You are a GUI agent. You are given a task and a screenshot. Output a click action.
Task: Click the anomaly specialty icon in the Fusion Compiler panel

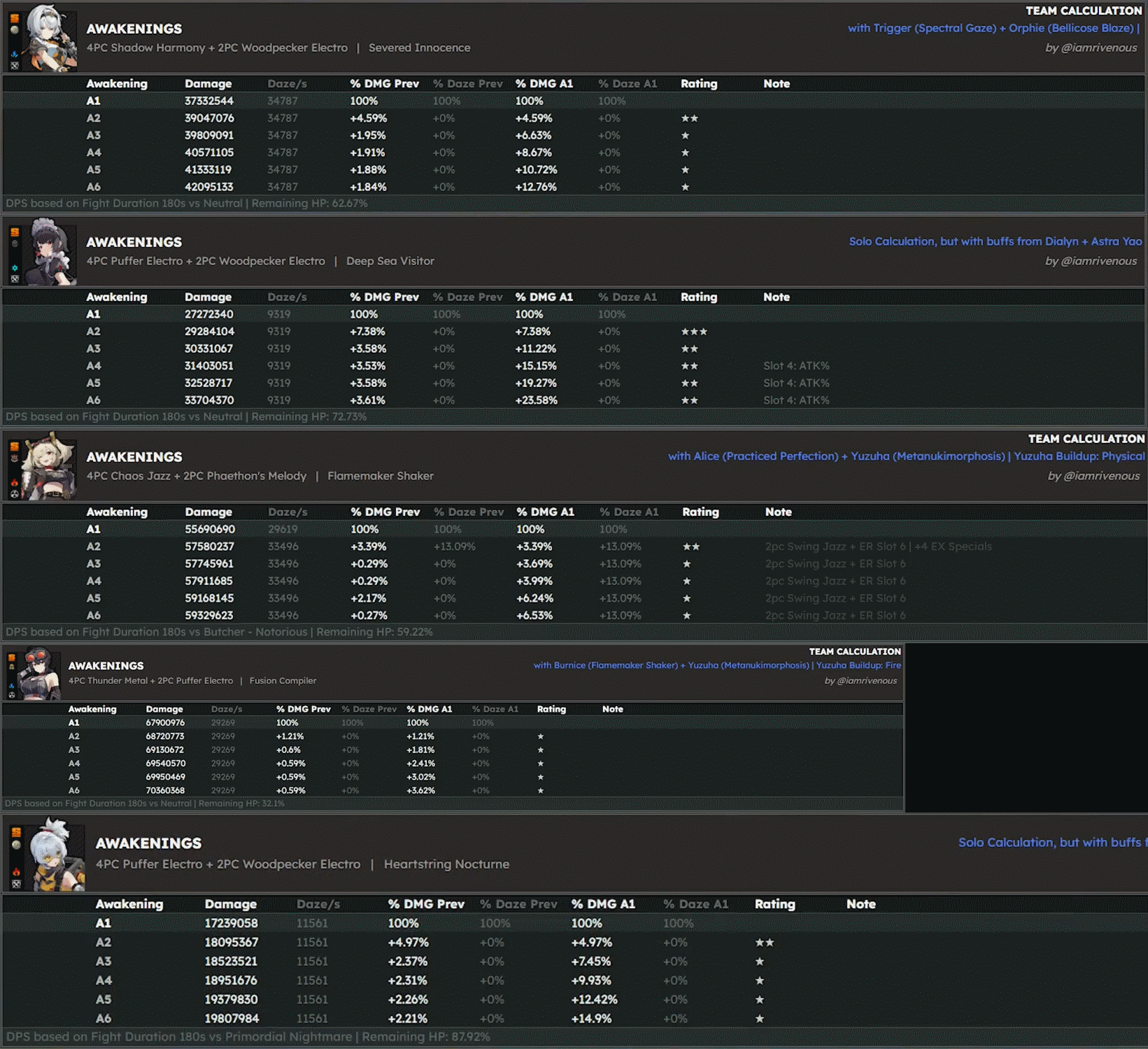tap(12, 696)
